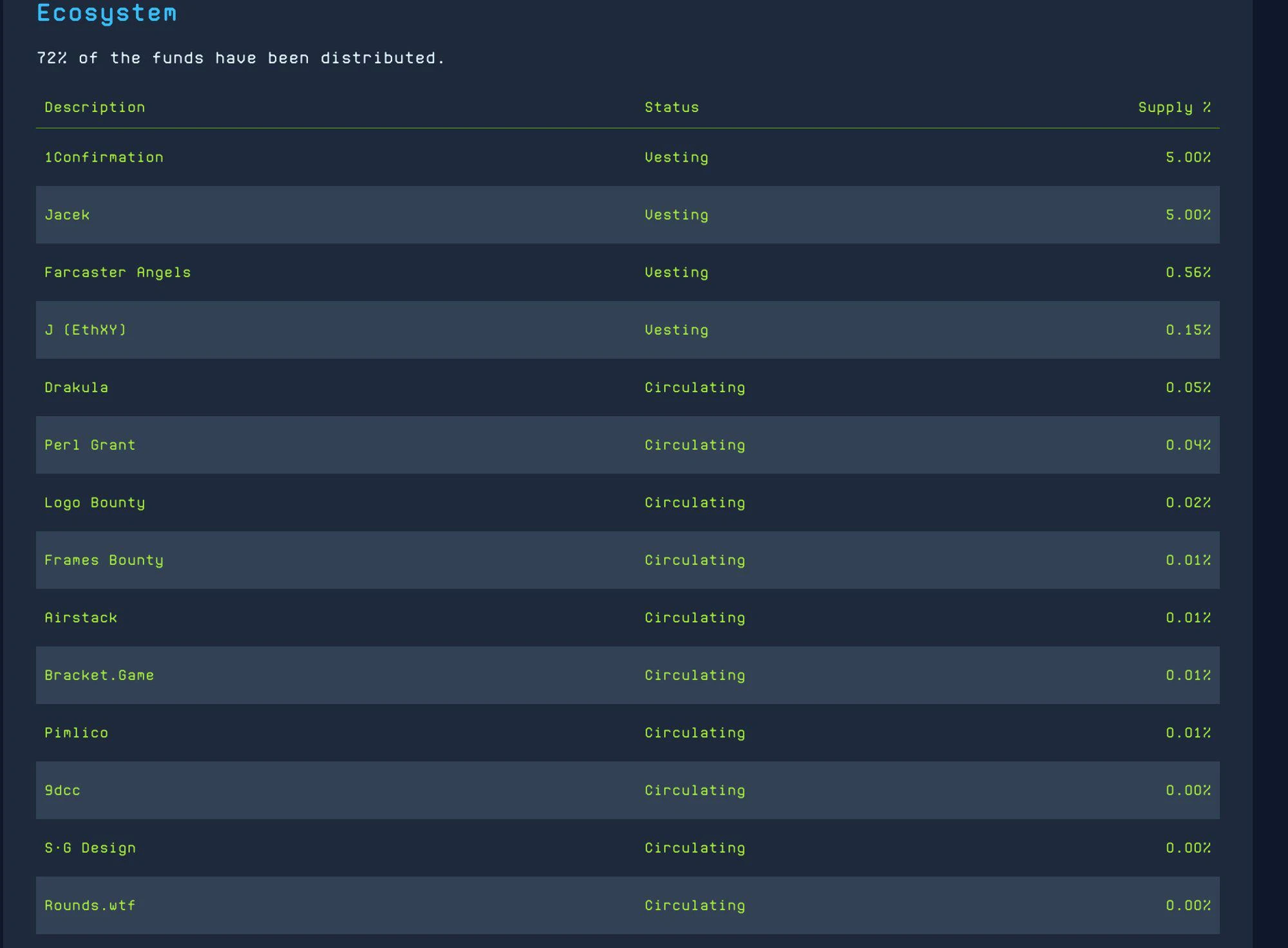Image resolution: width=1288 pixels, height=948 pixels.
Task: Click the Airstack description
Action: click(80, 618)
